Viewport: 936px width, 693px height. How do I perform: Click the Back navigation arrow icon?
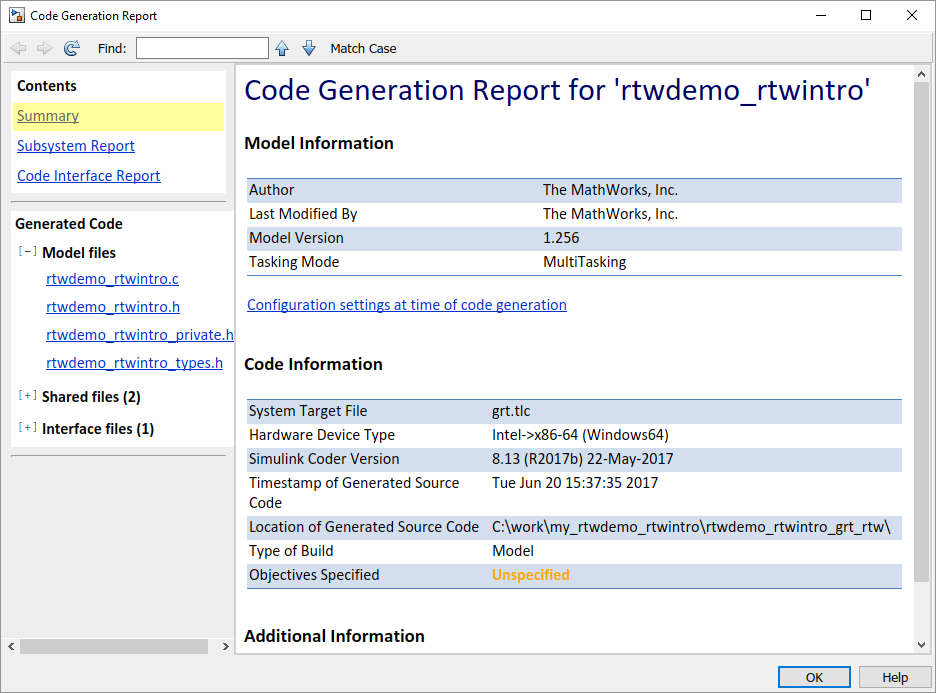pos(18,48)
